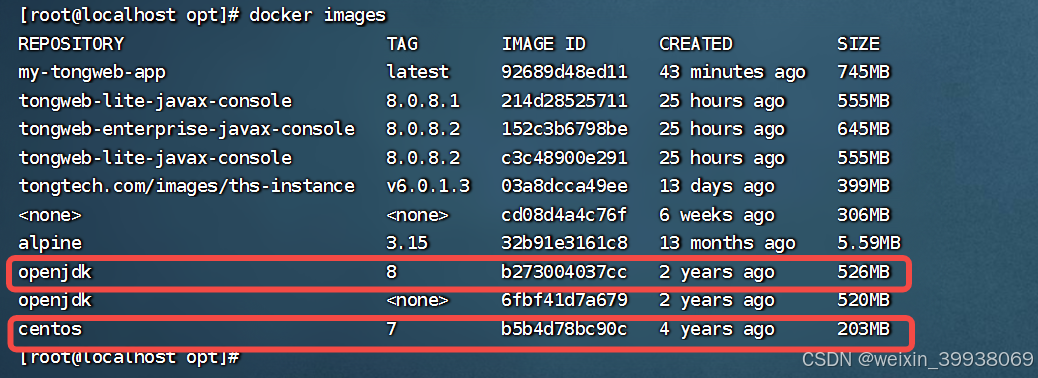
Task: Select the SIZE column header
Action: coord(859,44)
